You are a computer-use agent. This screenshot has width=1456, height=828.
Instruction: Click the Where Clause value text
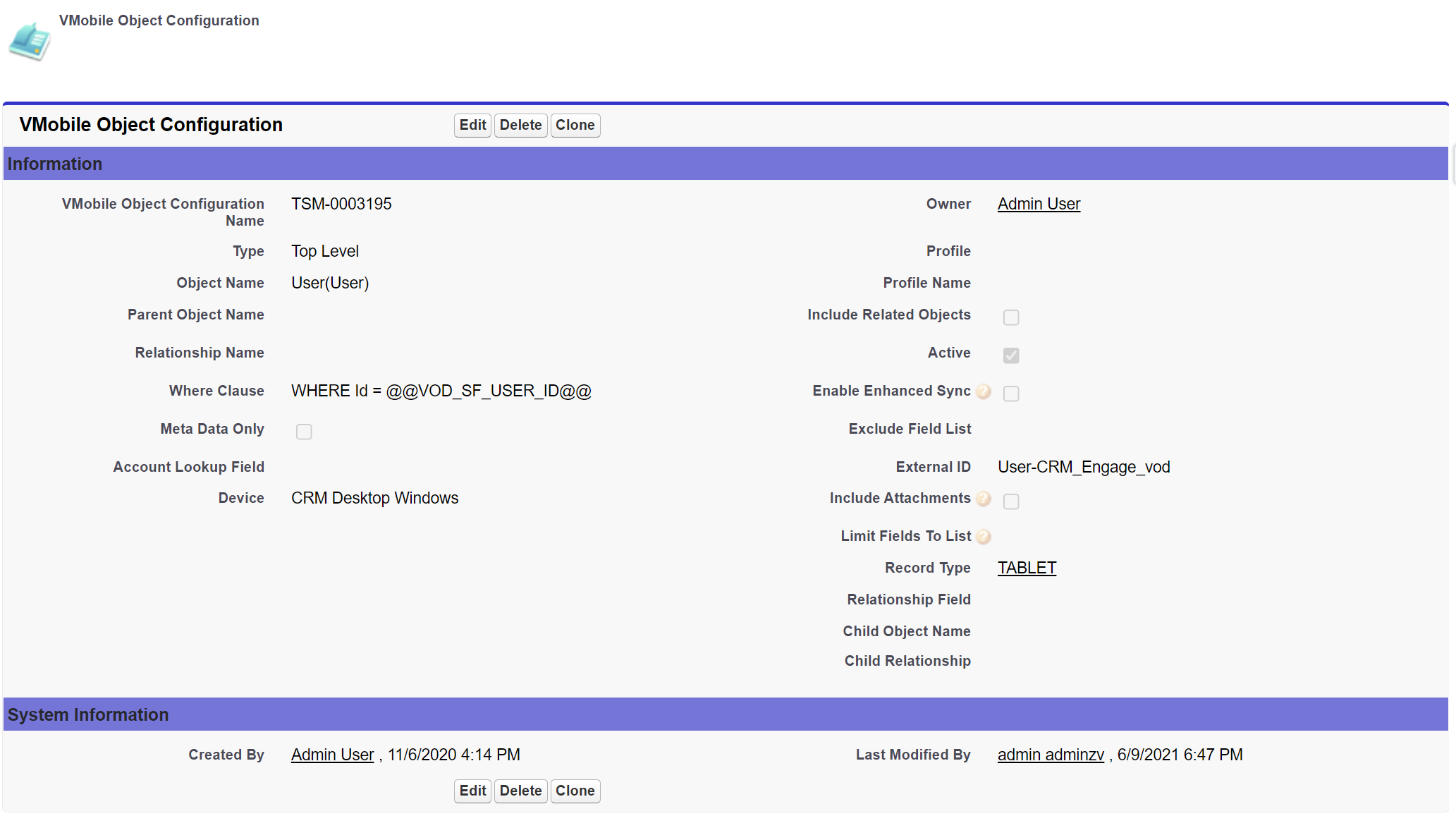[441, 391]
